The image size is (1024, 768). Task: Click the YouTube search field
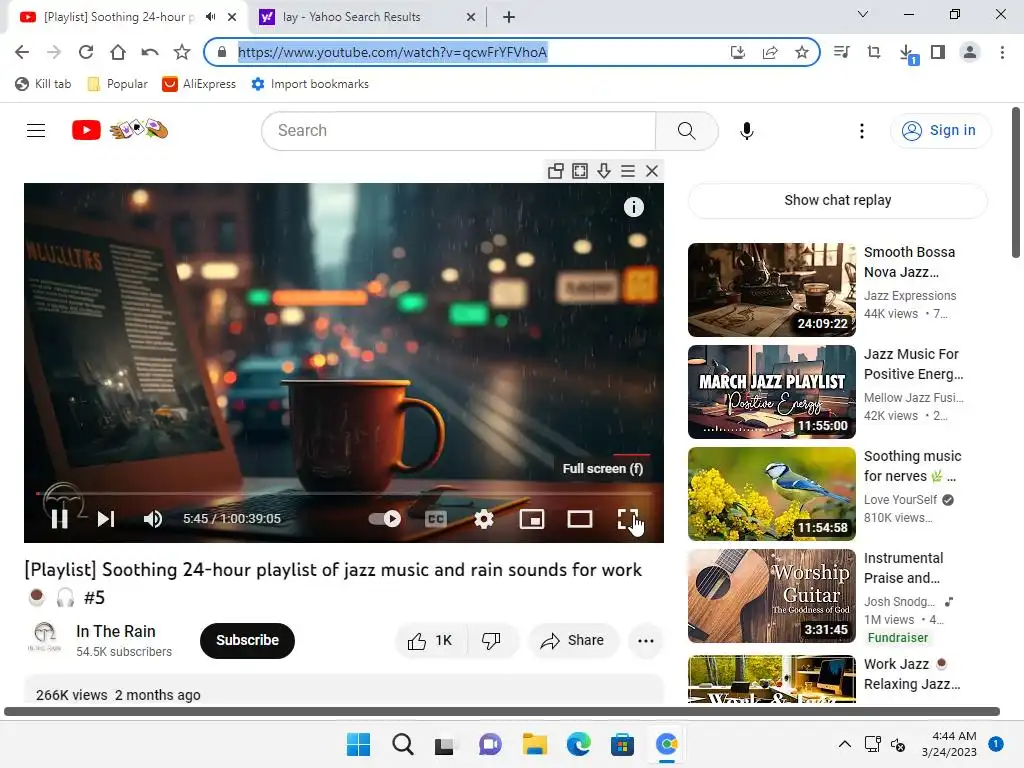tap(458, 131)
